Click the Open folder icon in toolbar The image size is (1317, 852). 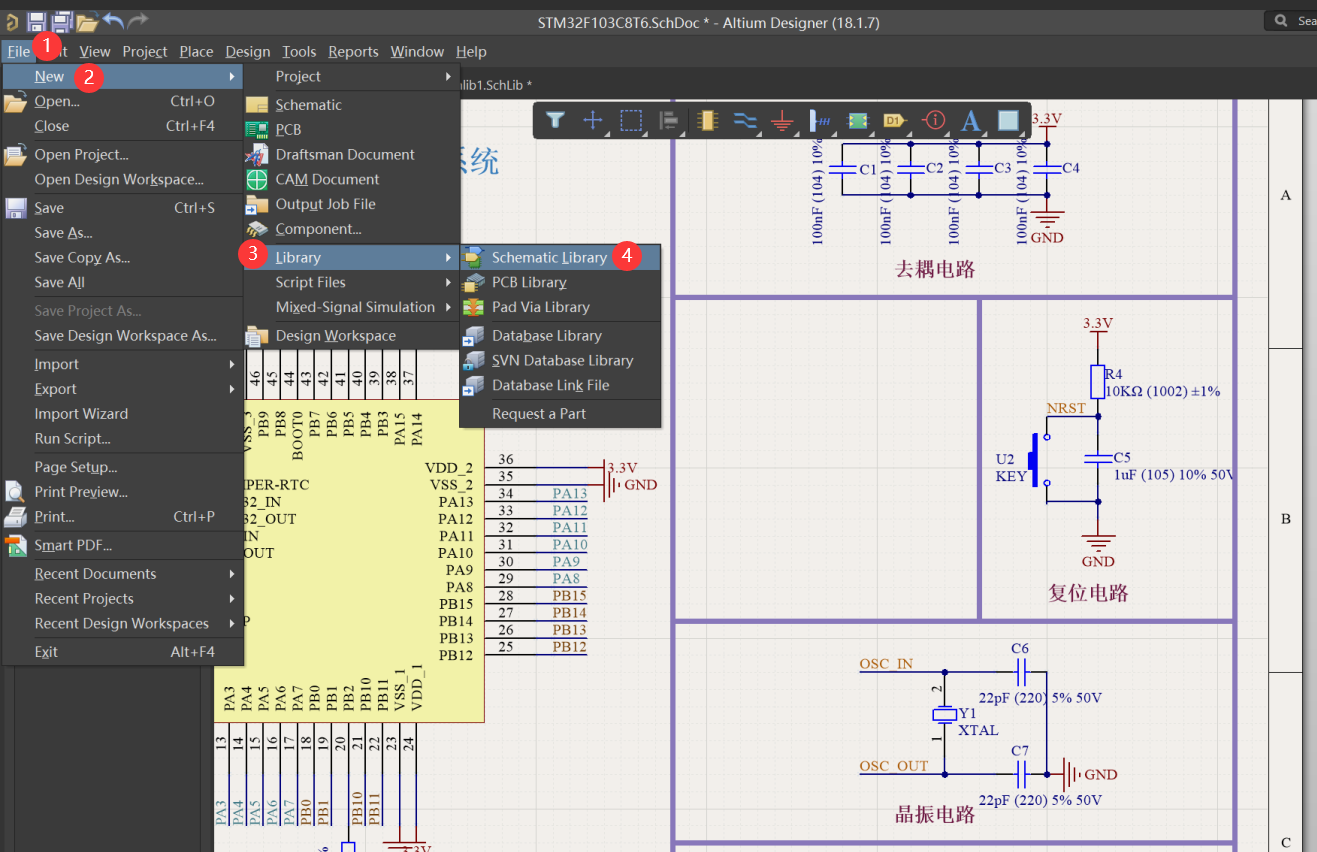tap(87, 21)
